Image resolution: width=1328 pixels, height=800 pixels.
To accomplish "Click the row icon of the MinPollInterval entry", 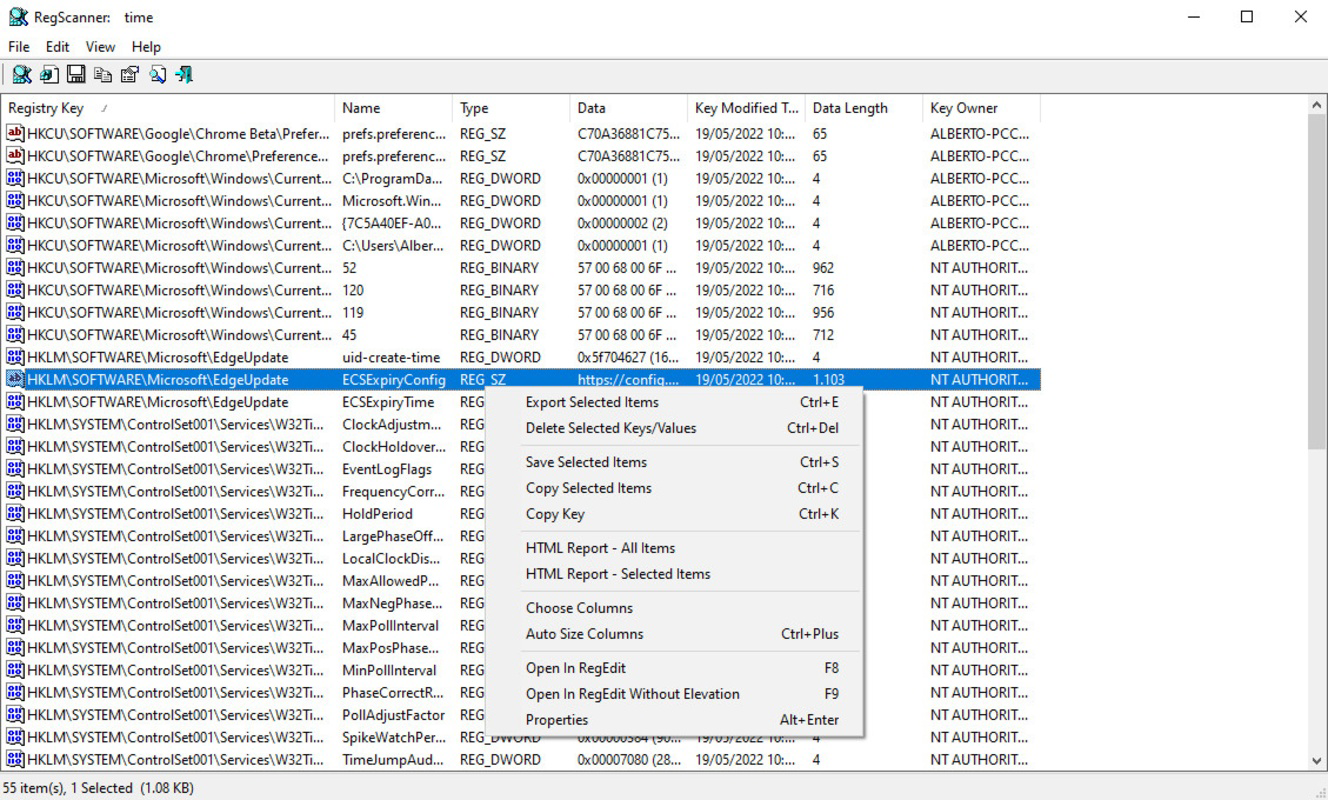I will click(15, 670).
